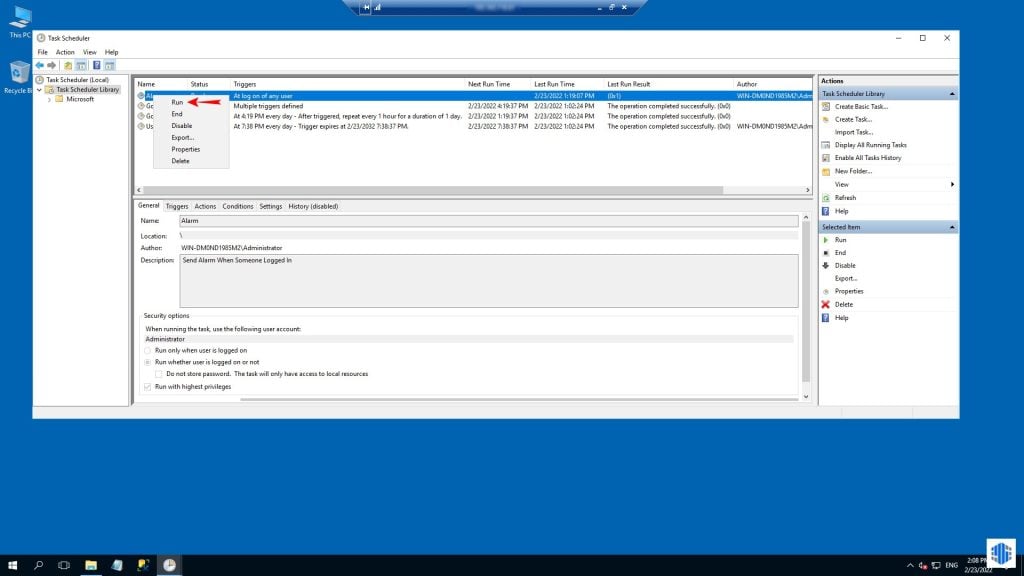Viewport: 1024px width, 576px height.
Task: Open Help via the toolbar question mark icon
Action: coord(97,65)
